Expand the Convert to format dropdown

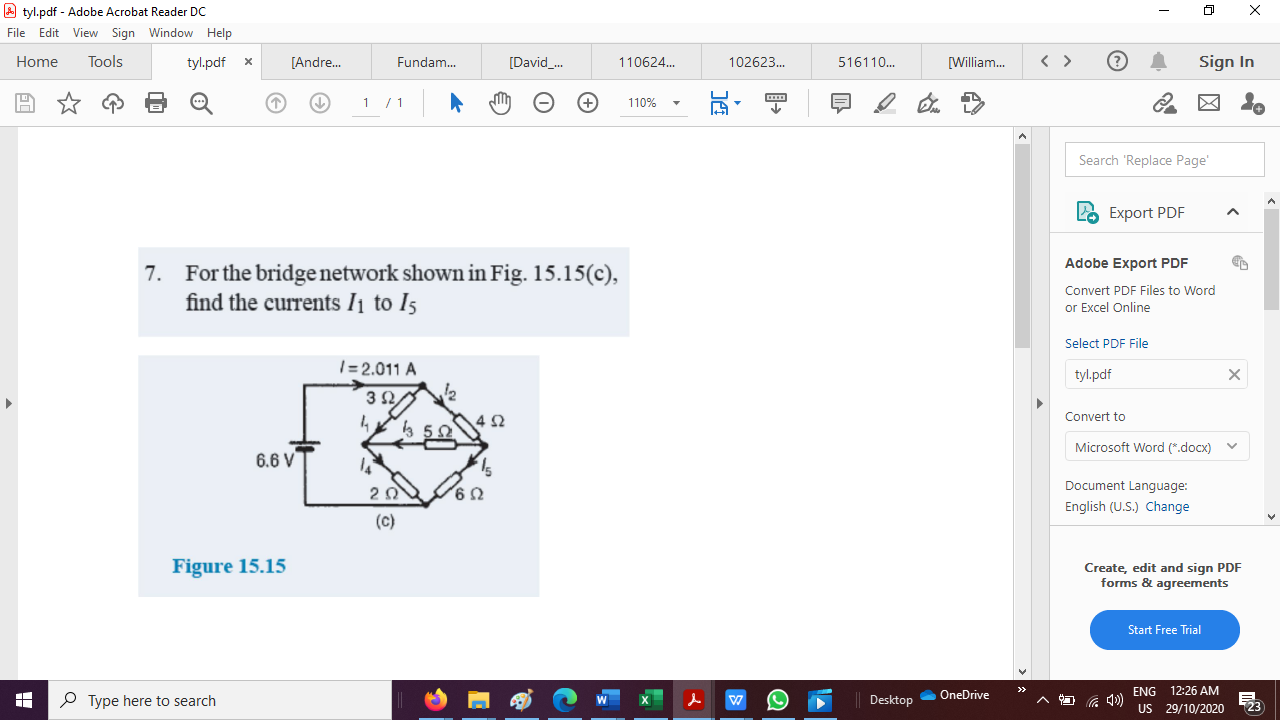[1232, 446]
